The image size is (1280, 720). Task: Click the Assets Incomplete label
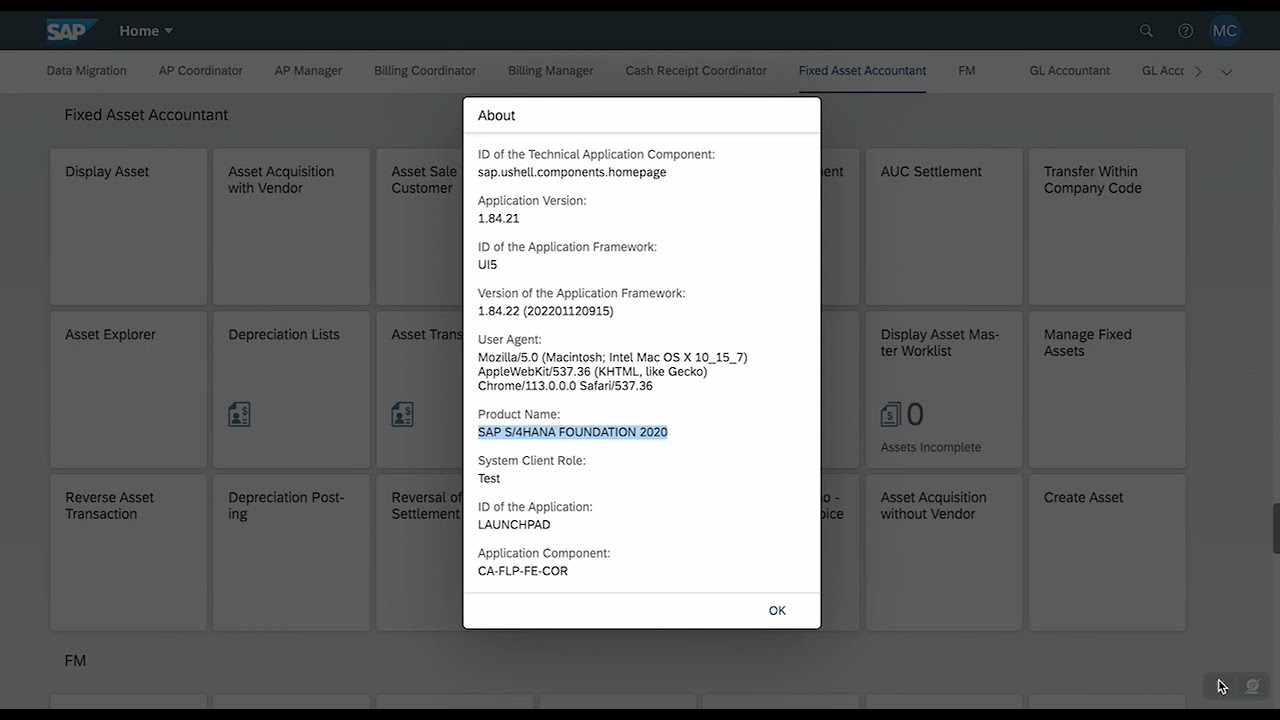tap(931, 447)
